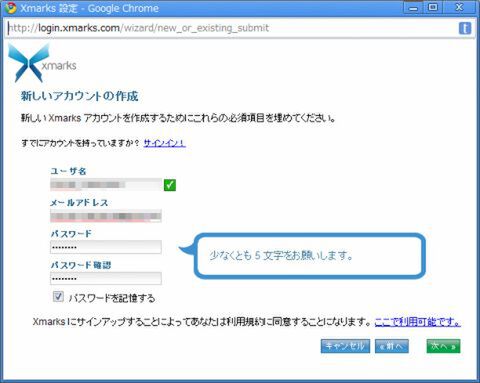Proceed with the green 次へ » button

[x=443, y=346]
